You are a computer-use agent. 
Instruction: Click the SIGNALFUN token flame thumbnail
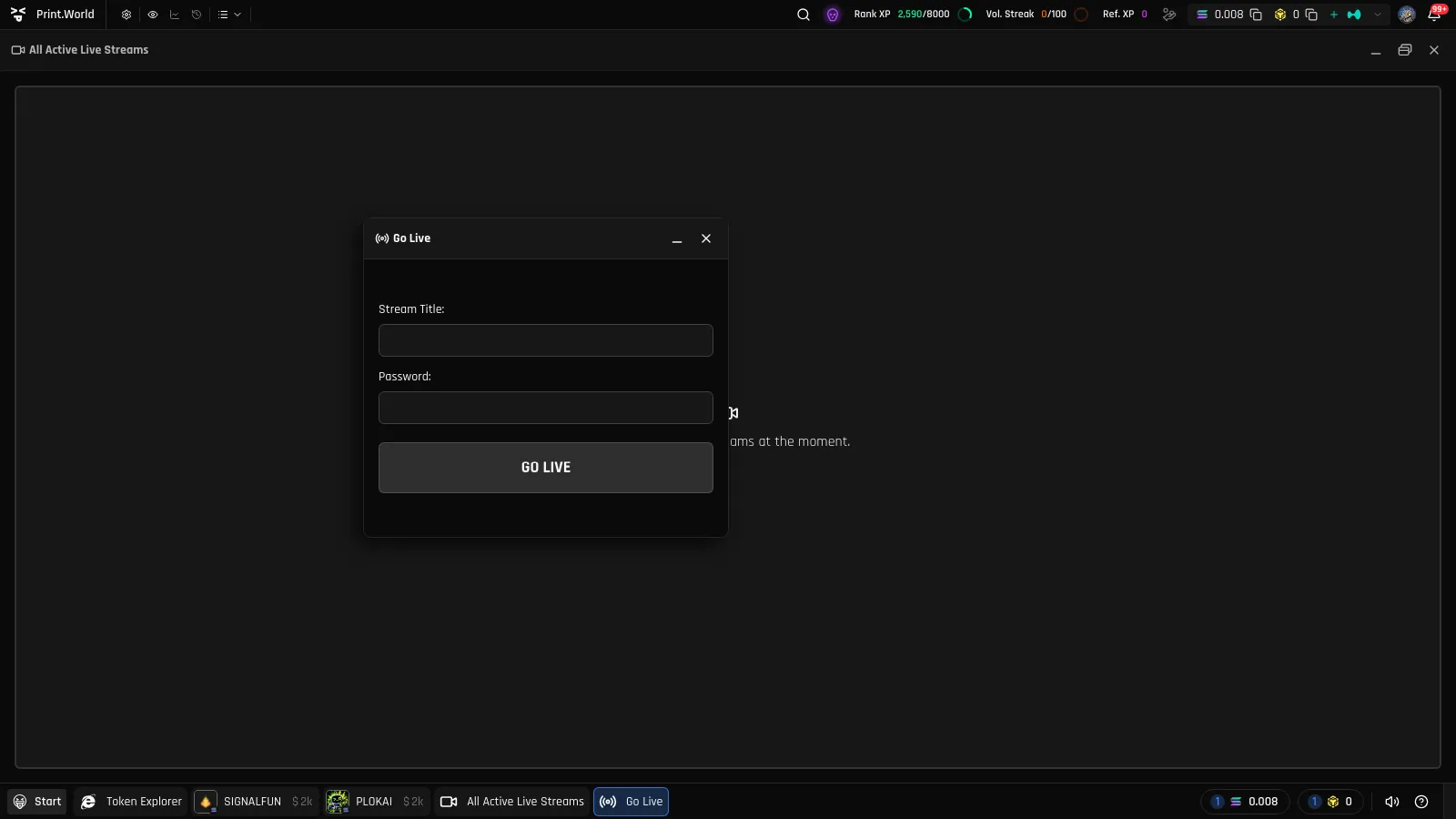point(206,802)
